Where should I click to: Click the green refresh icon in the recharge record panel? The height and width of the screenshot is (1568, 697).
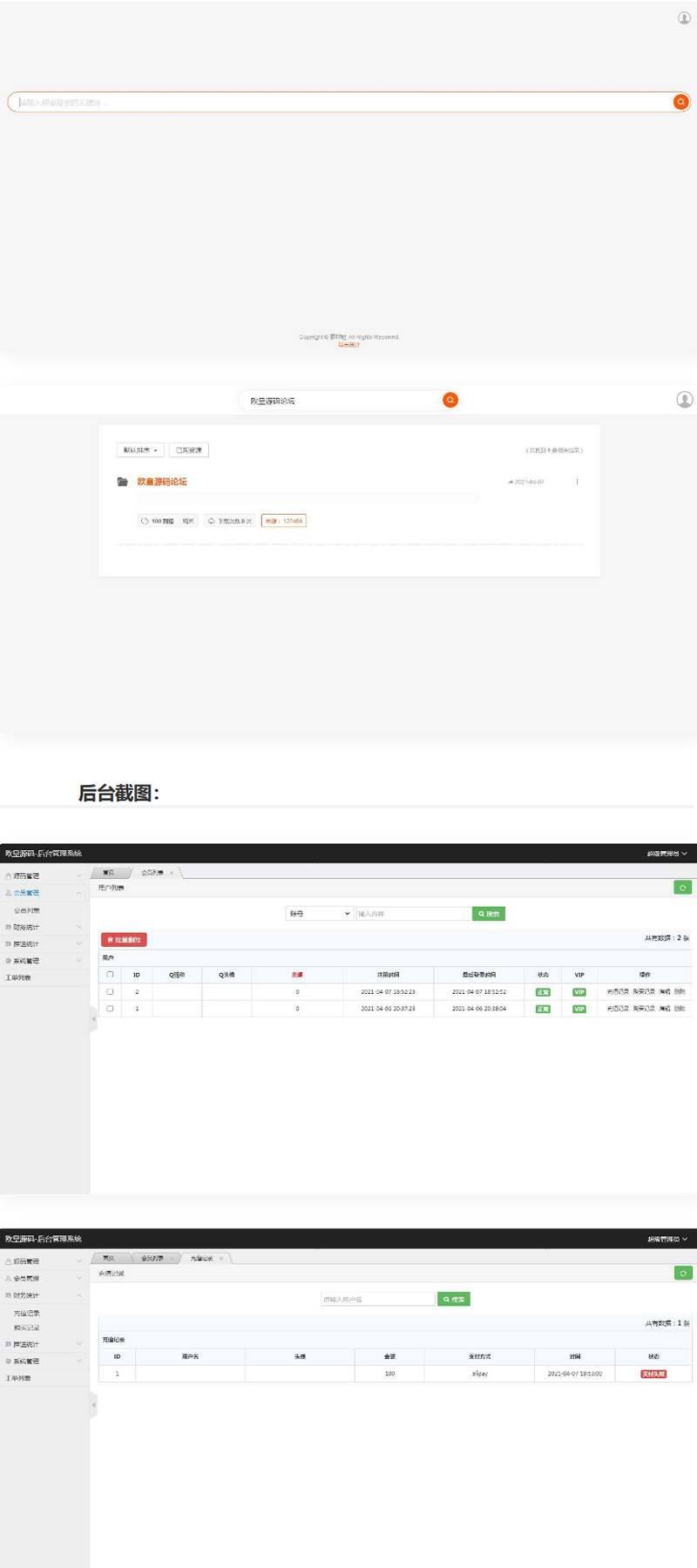[683, 1273]
